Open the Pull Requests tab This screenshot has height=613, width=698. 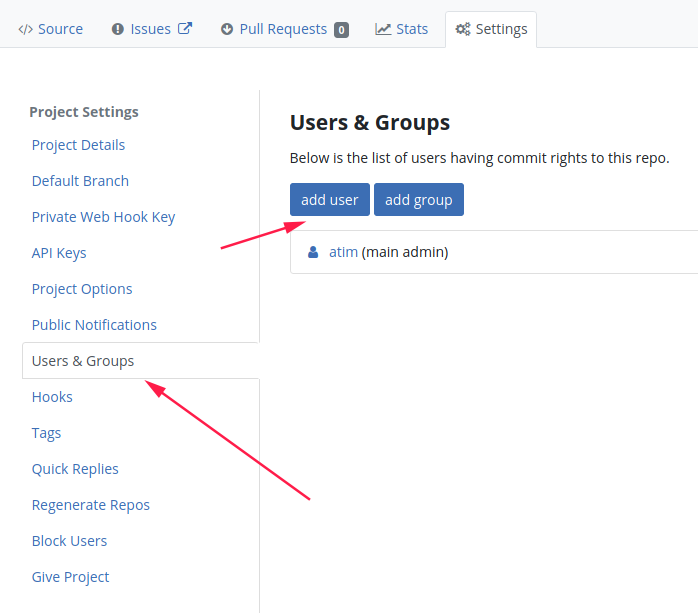tap(284, 29)
